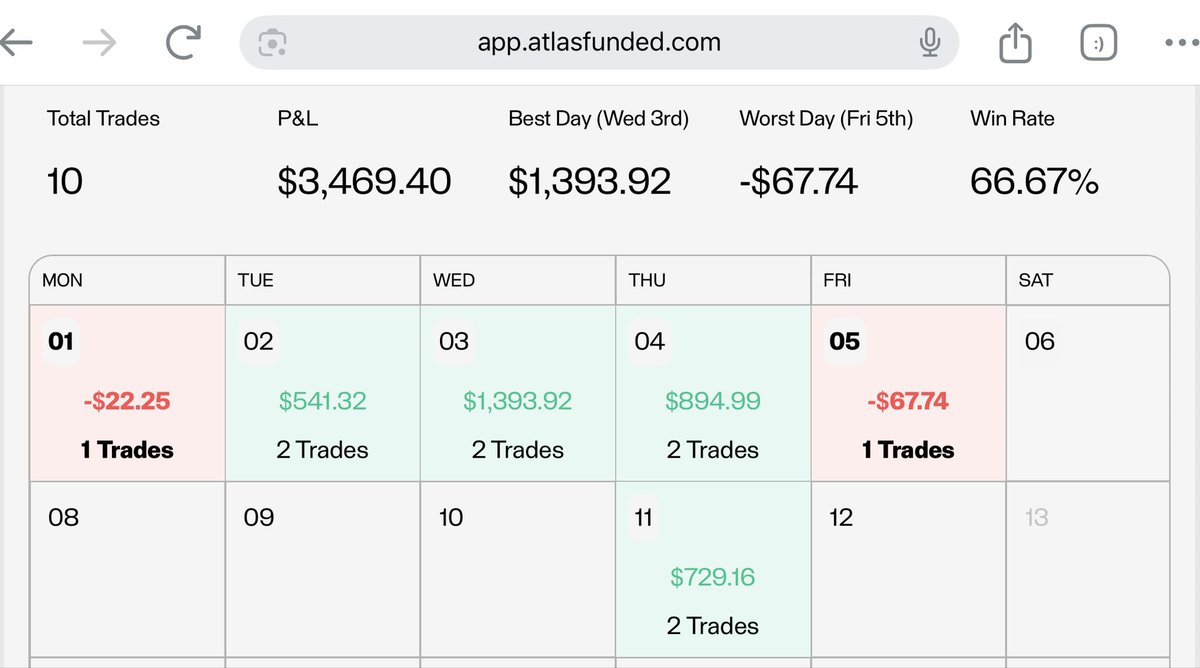Open Friday 05 losing day cell
The height and width of the screenshot is (668, 1200).
click(x=907, y=393)
